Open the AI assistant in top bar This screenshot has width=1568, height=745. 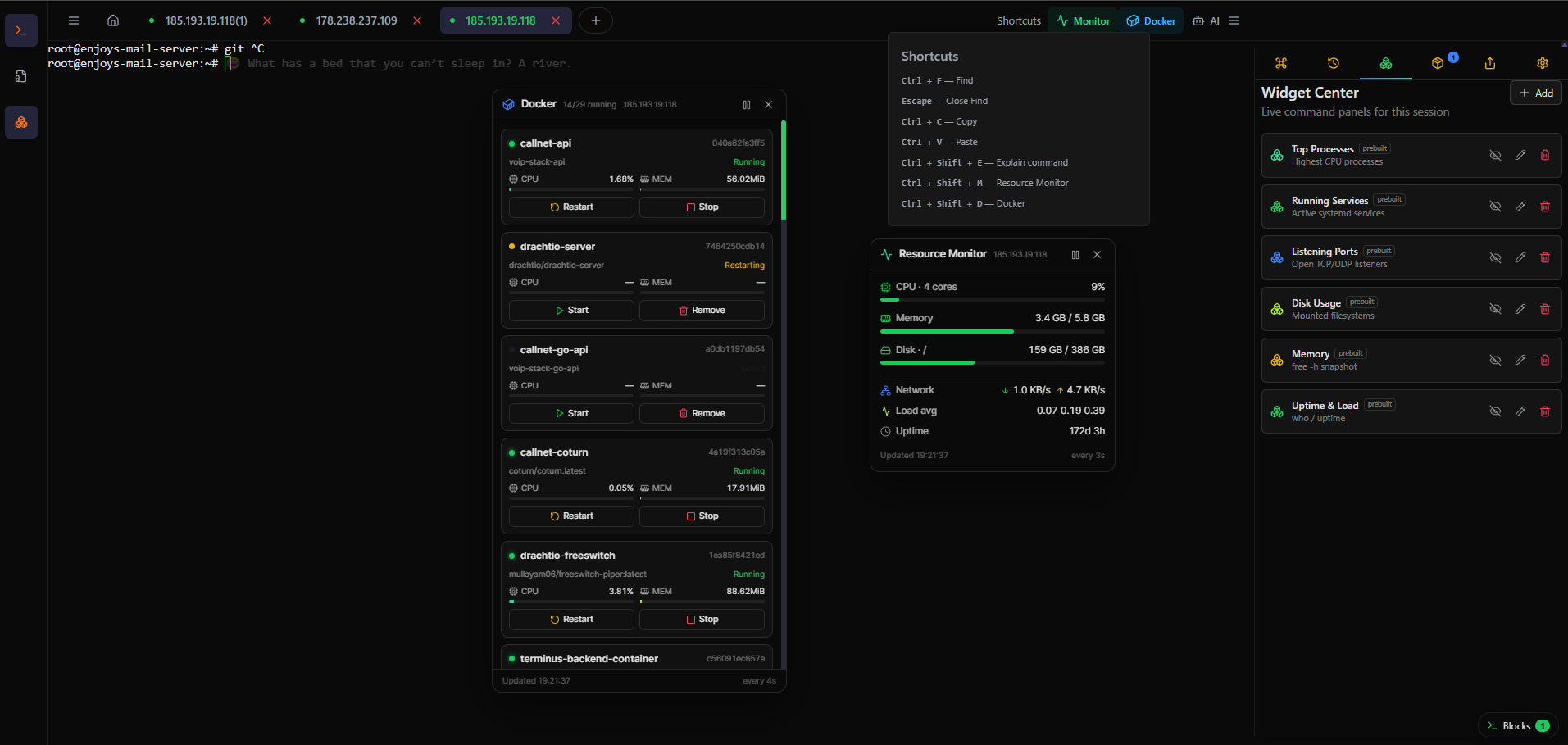1207,20
